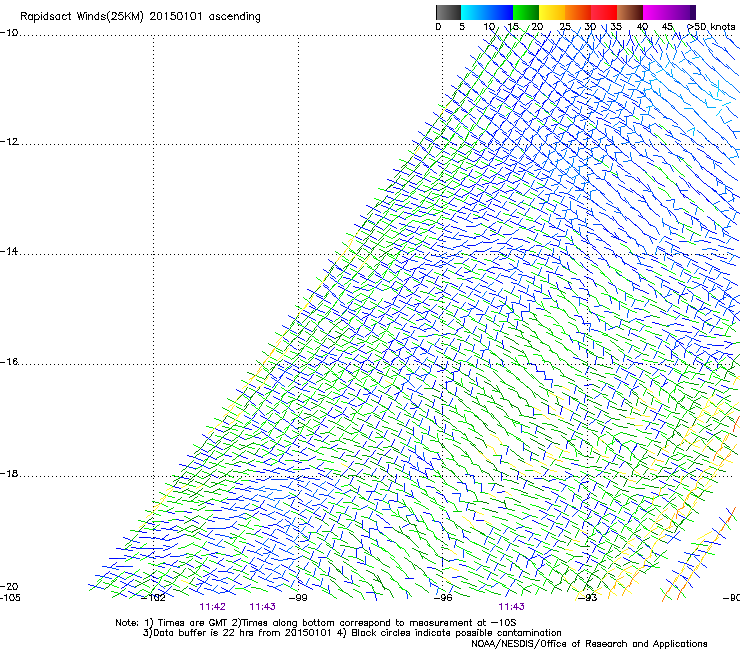Select the '-99' longitude axis label
Image resolution: width=740 pixels, height=650 pixels.
click(x=298, y=598)
